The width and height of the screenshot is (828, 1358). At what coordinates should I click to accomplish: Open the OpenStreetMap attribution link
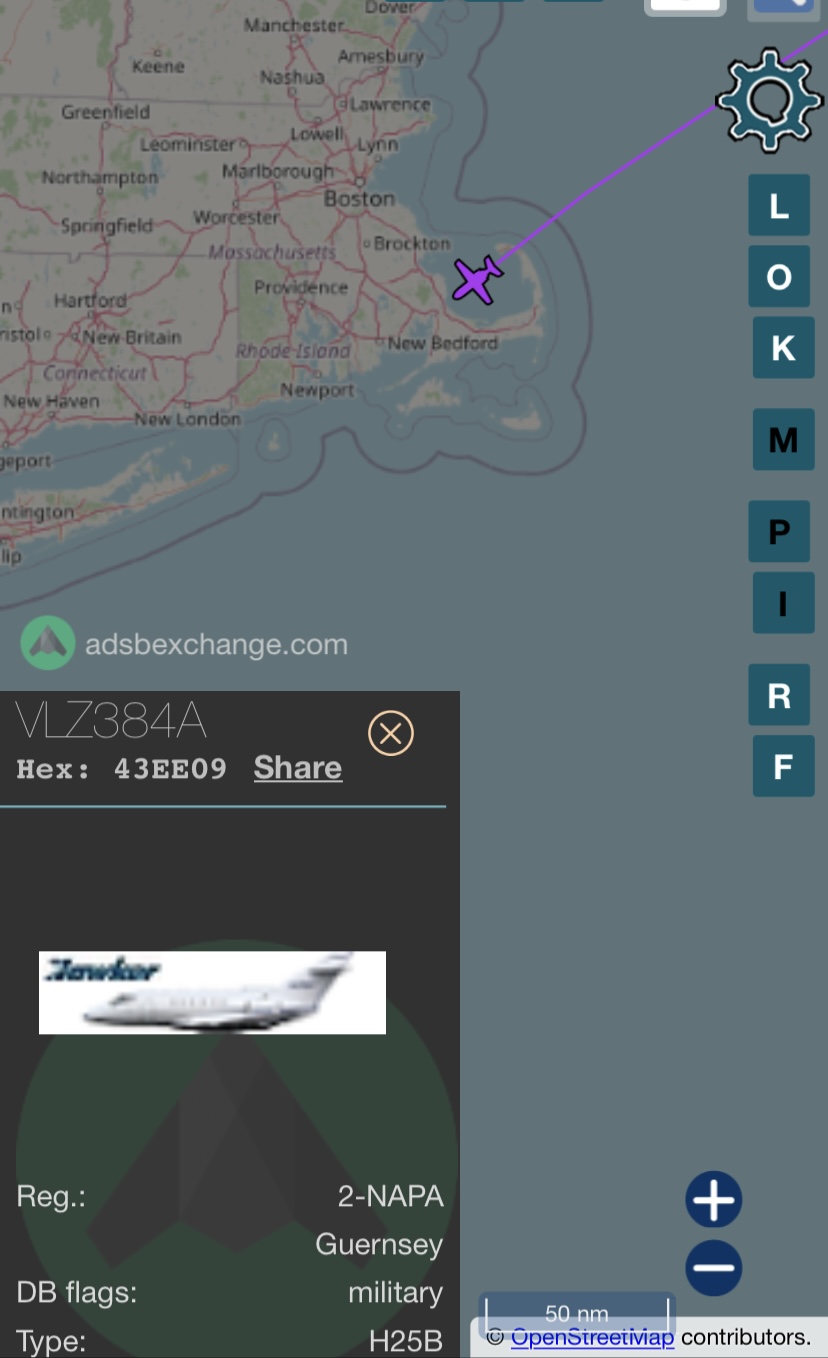tap(593, 1336)
